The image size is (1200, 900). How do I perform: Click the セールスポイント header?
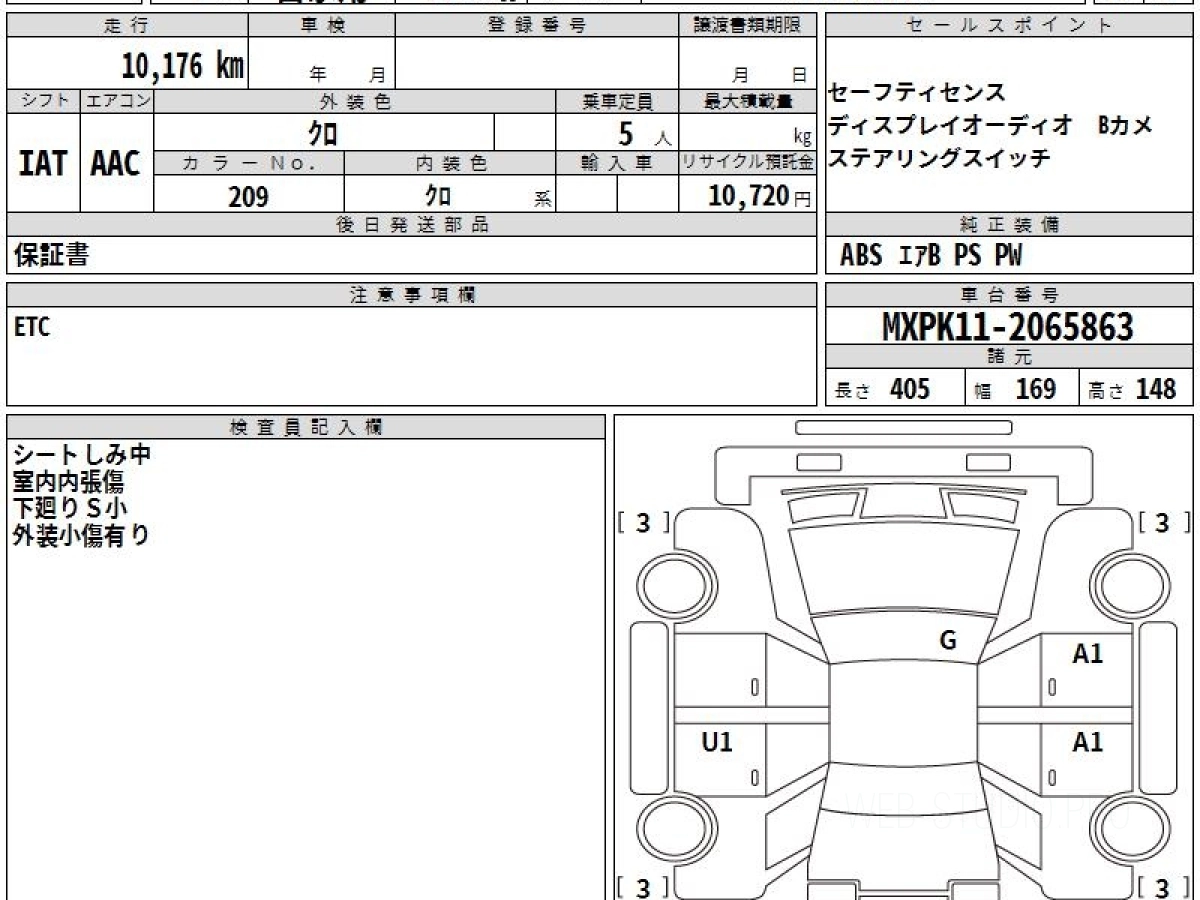pos(1010,26)
